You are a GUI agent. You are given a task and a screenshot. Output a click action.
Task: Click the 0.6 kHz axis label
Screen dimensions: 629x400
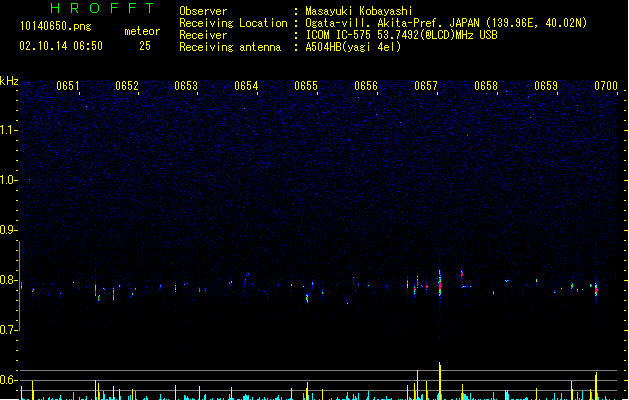[x=8, y=380]
